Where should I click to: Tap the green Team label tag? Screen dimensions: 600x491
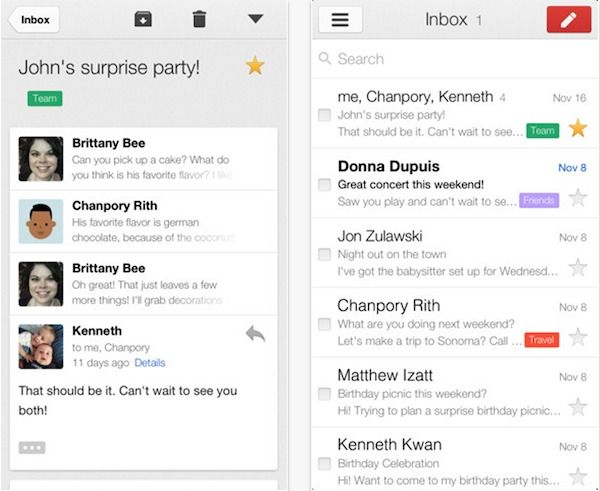click(44, 98)
